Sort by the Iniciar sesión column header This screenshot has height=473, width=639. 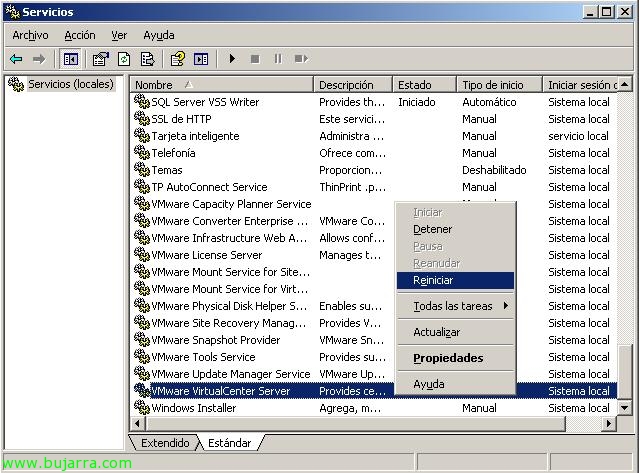(x=580, y=85)
